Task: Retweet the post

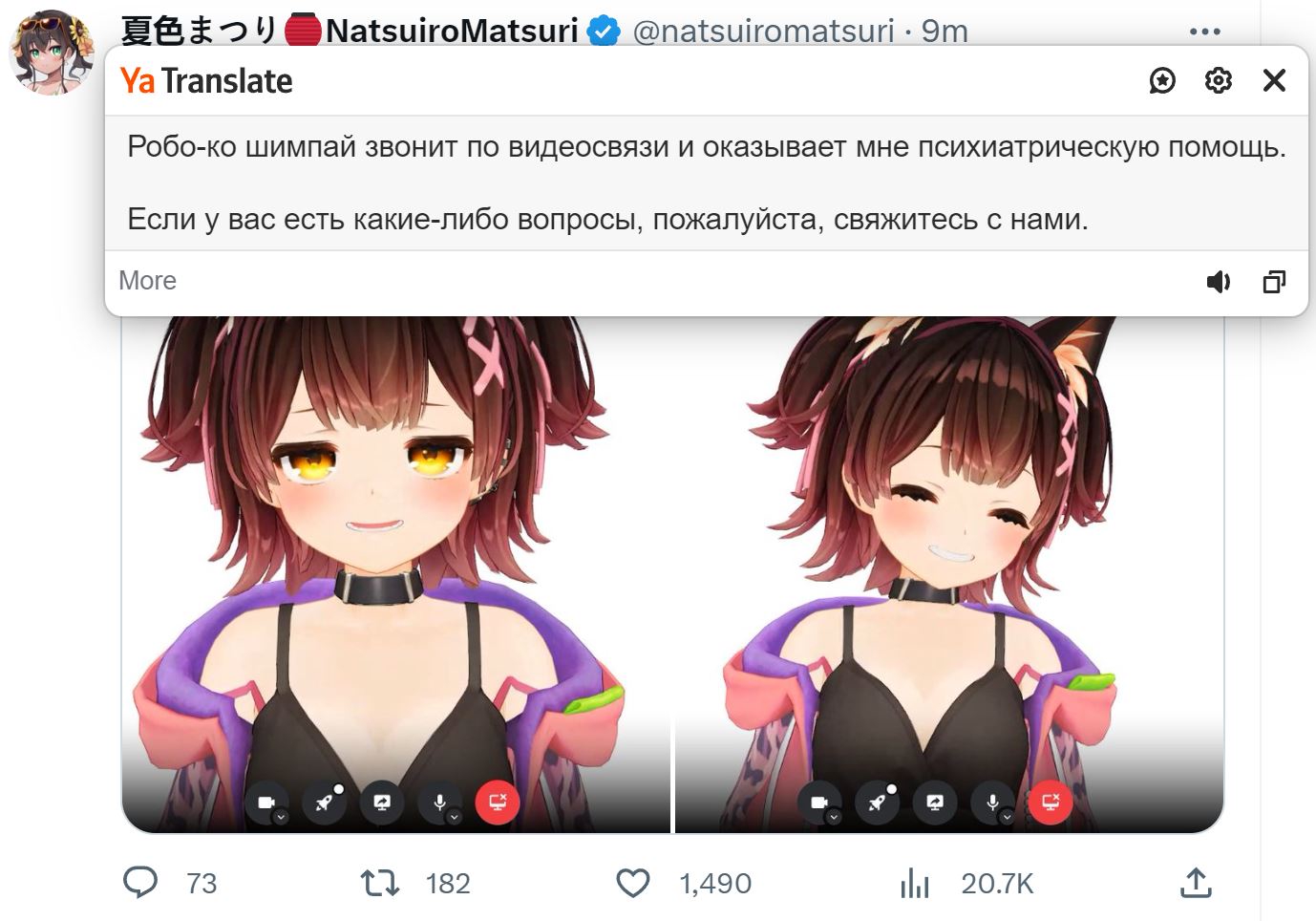Action: (x=380, y=883)
